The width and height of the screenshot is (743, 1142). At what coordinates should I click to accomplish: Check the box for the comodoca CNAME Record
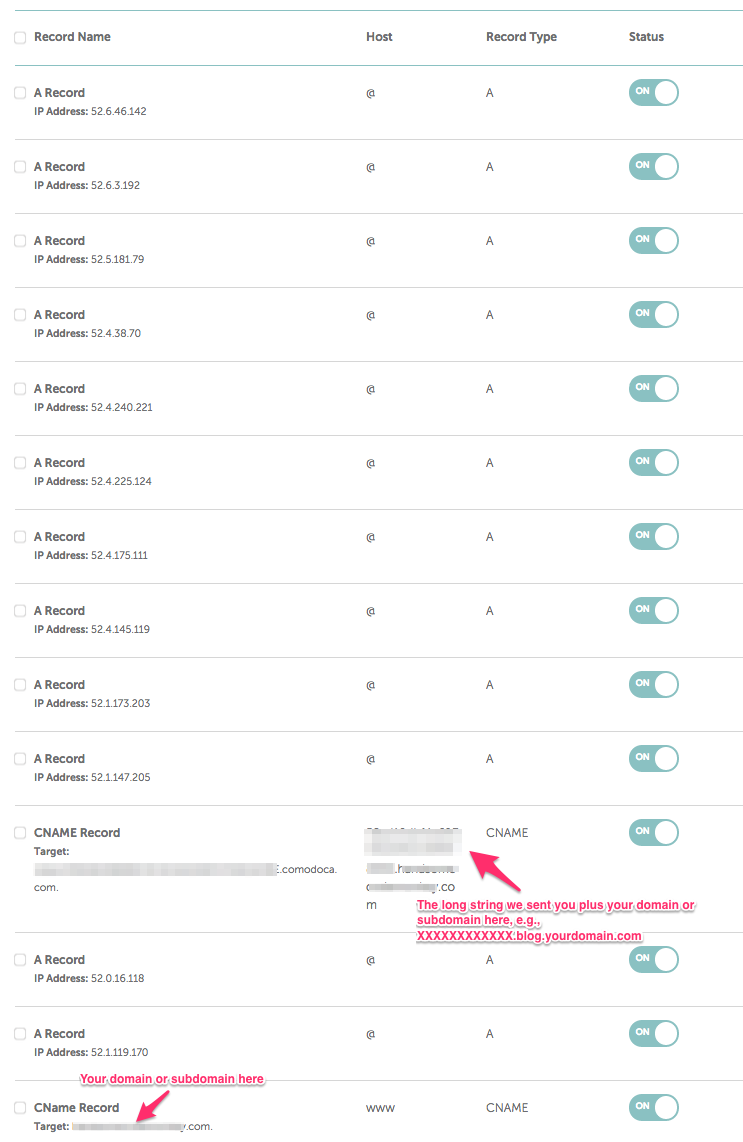(x=20, y=832)
